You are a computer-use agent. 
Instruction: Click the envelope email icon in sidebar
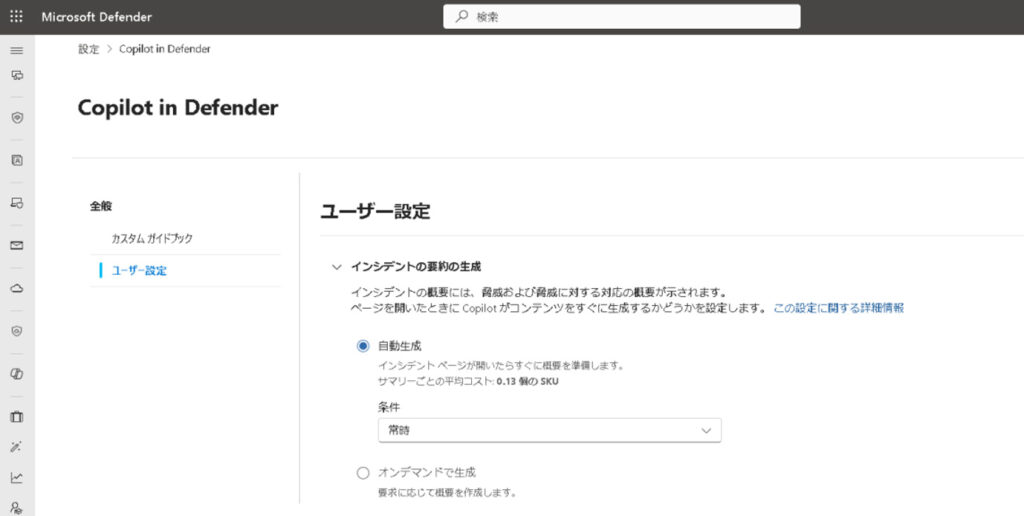(x=16, y=245)
